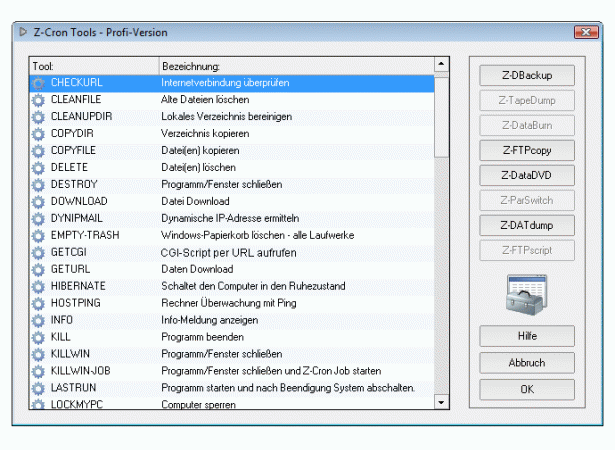This screenshot has width=615, height=450.
Task: Click description 'Lokales Verzeichnis bereinigen'
Action: coord(227,117)
